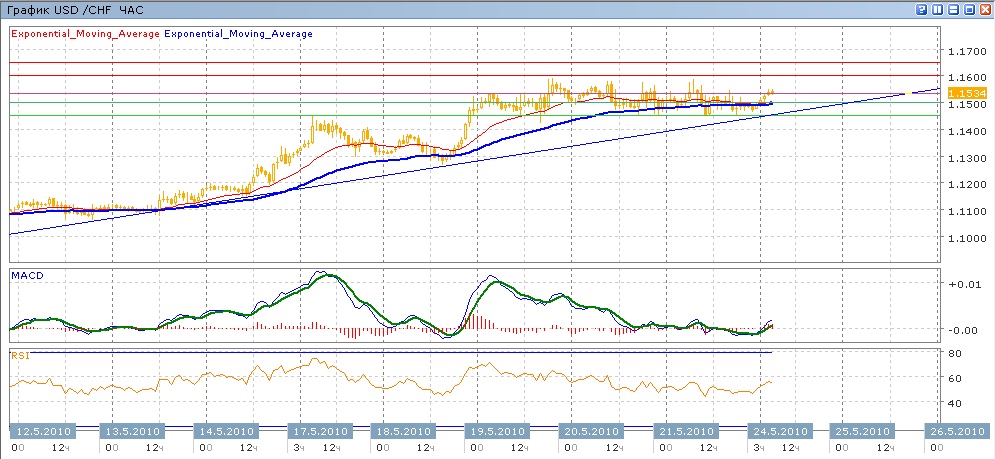Select the blue Exponential_Moving_Average legend label
This screenshot has height=459, width=995.
[238, 34]
